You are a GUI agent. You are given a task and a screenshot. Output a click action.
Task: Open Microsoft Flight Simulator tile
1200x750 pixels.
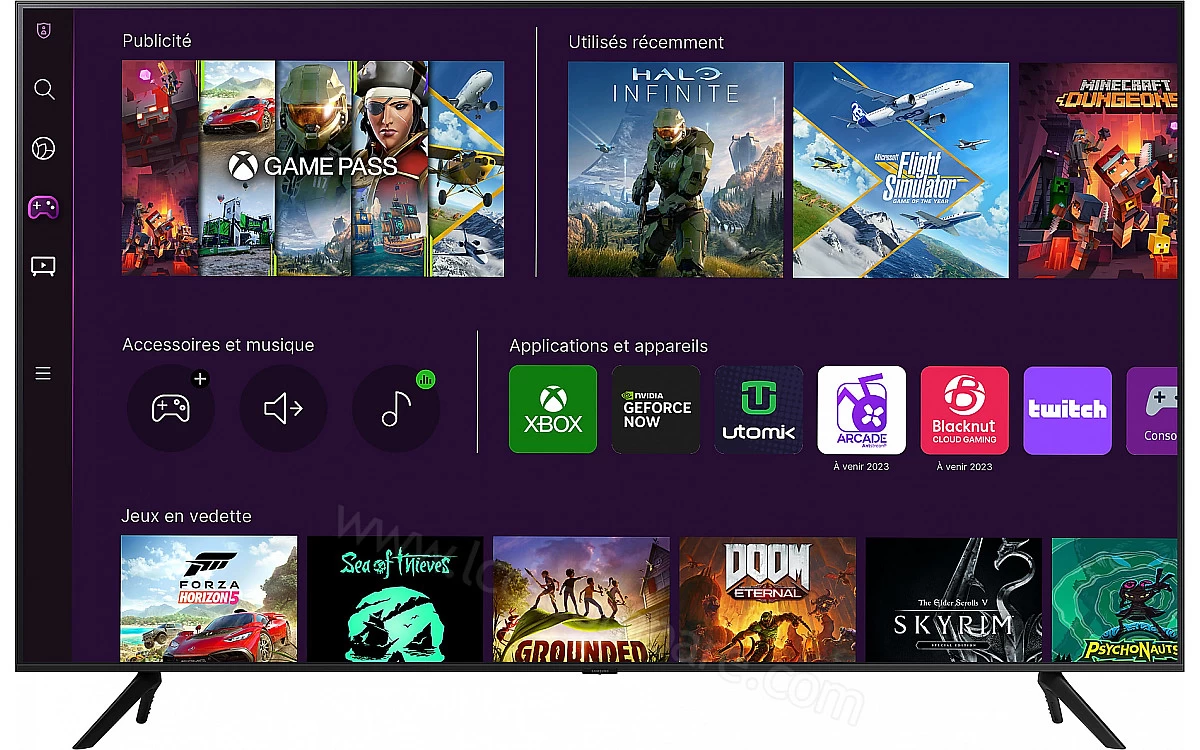(x=901, y=170)
